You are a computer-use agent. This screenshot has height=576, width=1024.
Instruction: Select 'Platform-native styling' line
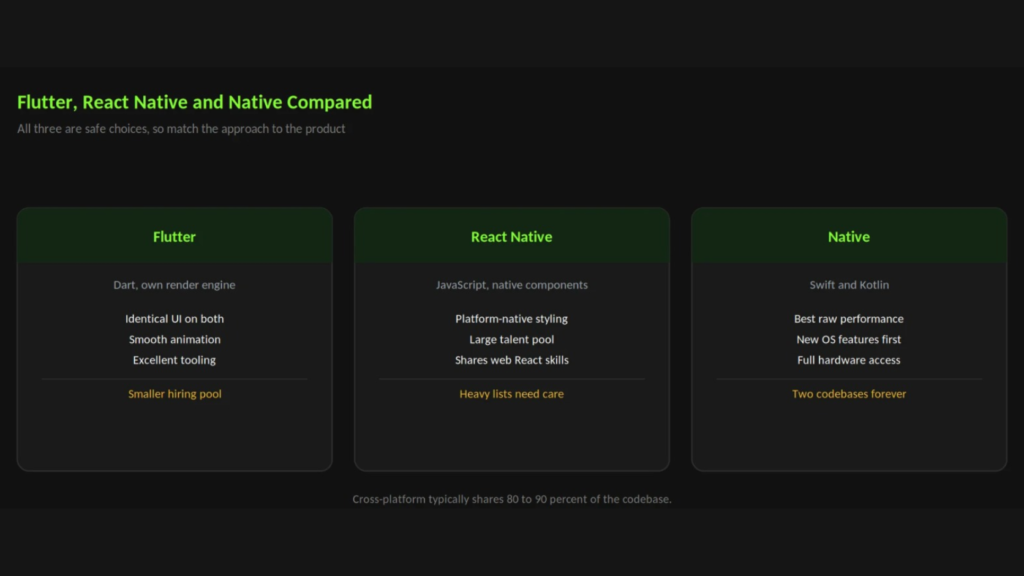[x=511, y=319]
